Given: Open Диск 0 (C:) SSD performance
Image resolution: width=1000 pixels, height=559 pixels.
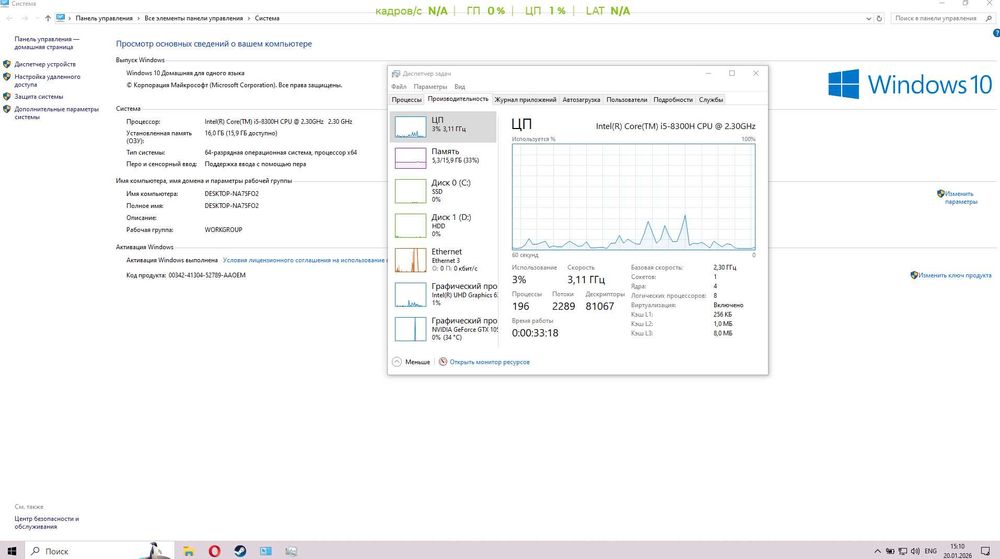Looking at the screenshot, I should (443, 191).
